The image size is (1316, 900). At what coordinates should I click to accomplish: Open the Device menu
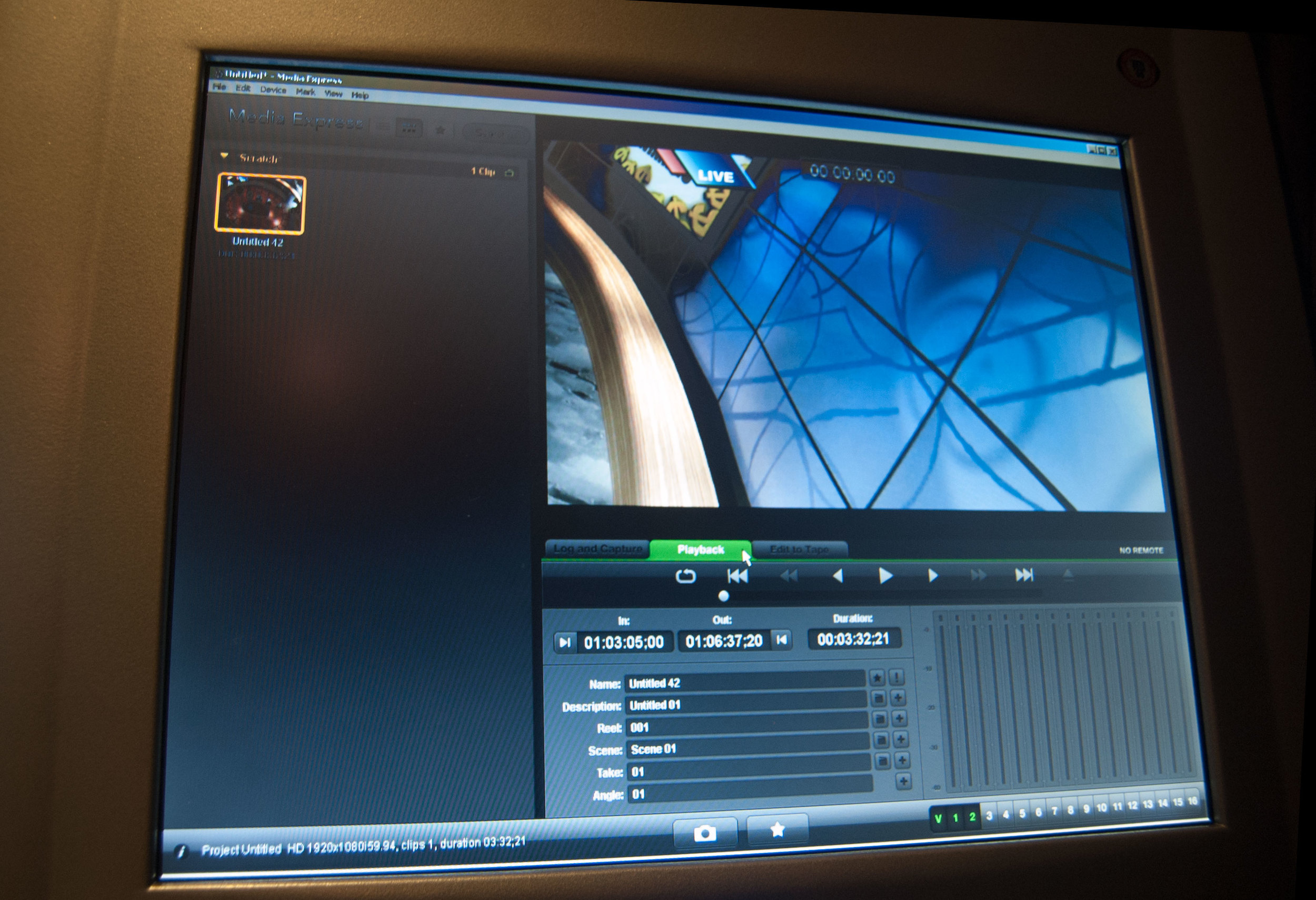click(273, 90)
